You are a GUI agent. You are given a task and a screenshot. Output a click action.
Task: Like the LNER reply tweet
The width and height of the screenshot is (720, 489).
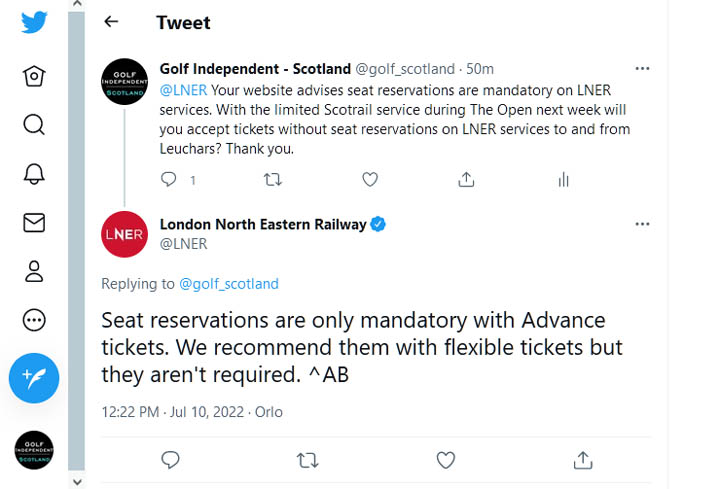tap(445, 460)
